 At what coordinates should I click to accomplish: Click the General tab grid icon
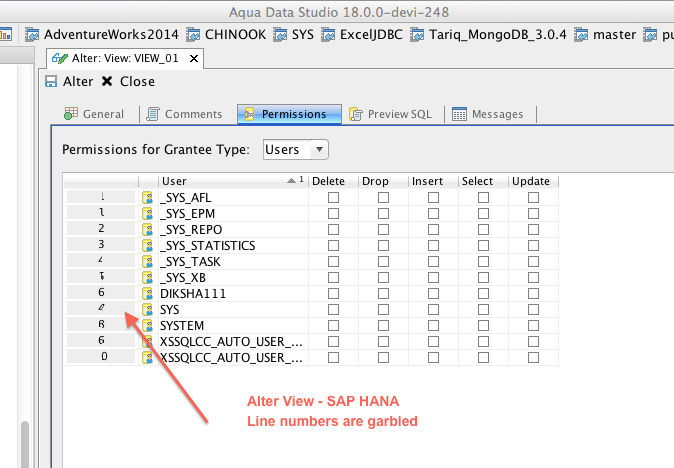[x=71, y=113]
